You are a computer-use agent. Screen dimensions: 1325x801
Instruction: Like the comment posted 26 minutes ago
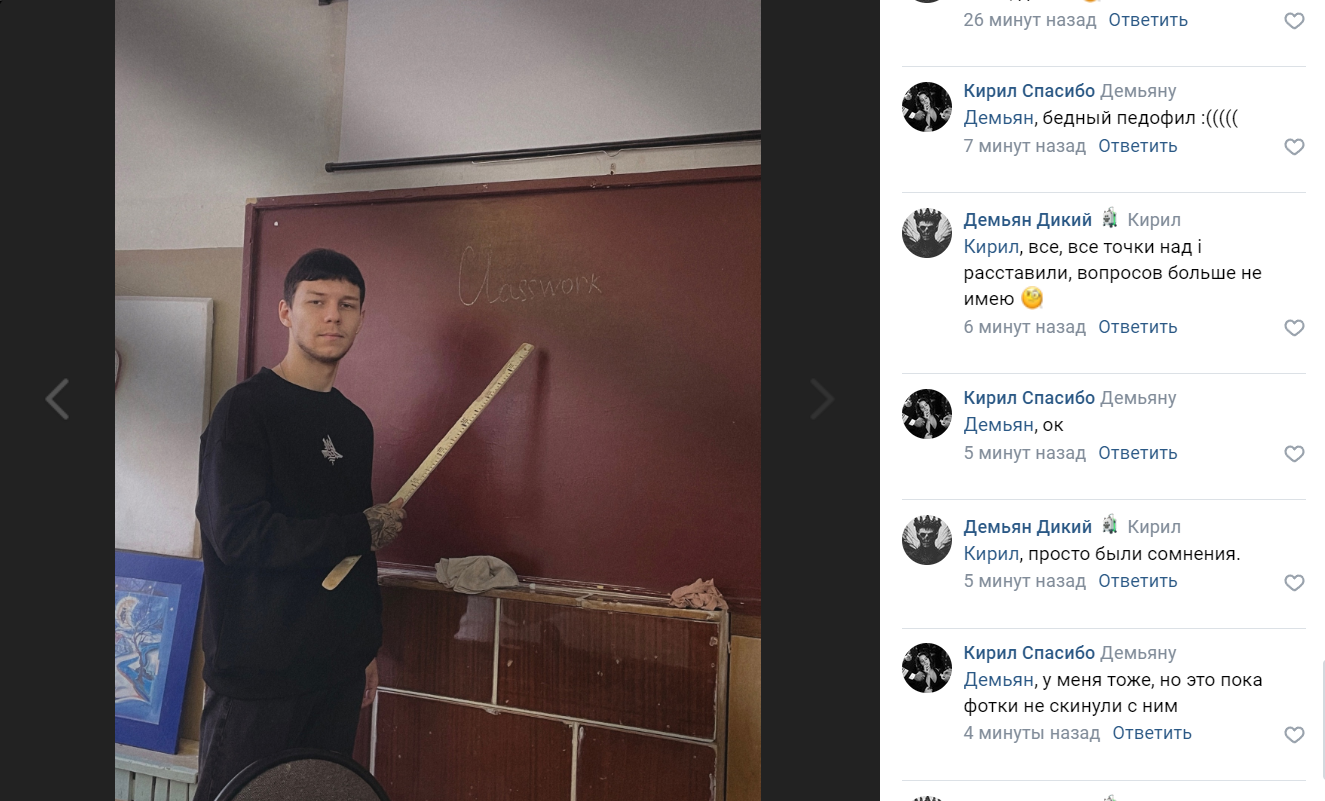[1294, 20]
